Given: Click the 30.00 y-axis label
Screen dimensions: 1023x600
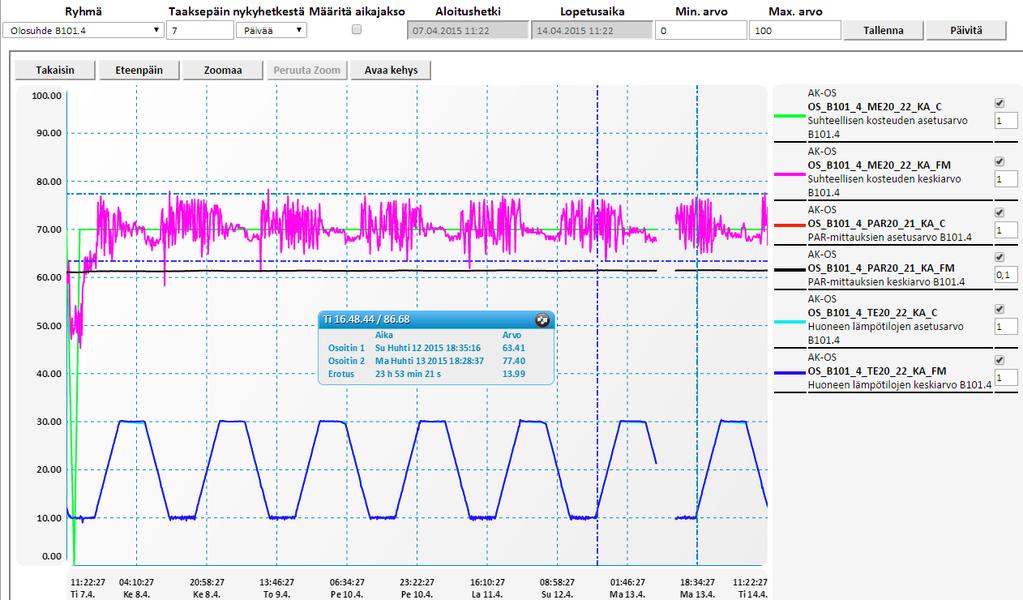Looking at the screenshot, I should pos(49,422).
